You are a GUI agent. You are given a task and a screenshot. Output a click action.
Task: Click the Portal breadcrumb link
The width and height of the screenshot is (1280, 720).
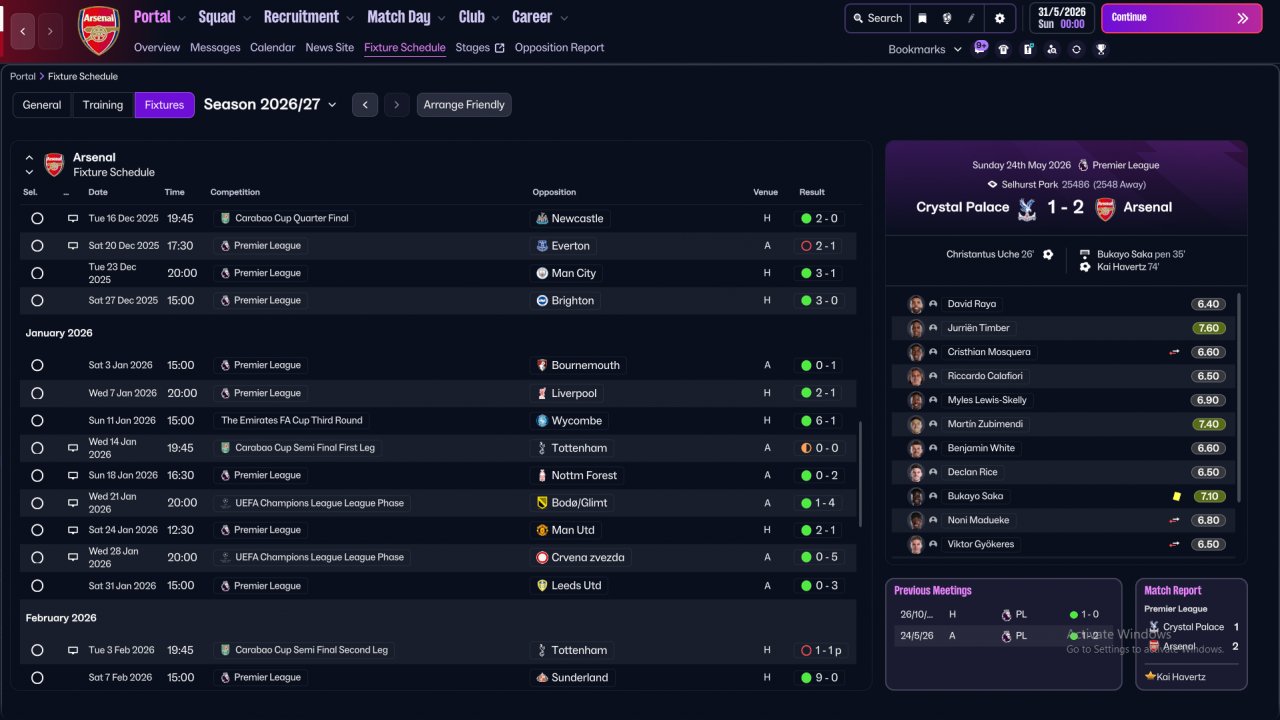[23, 76]
